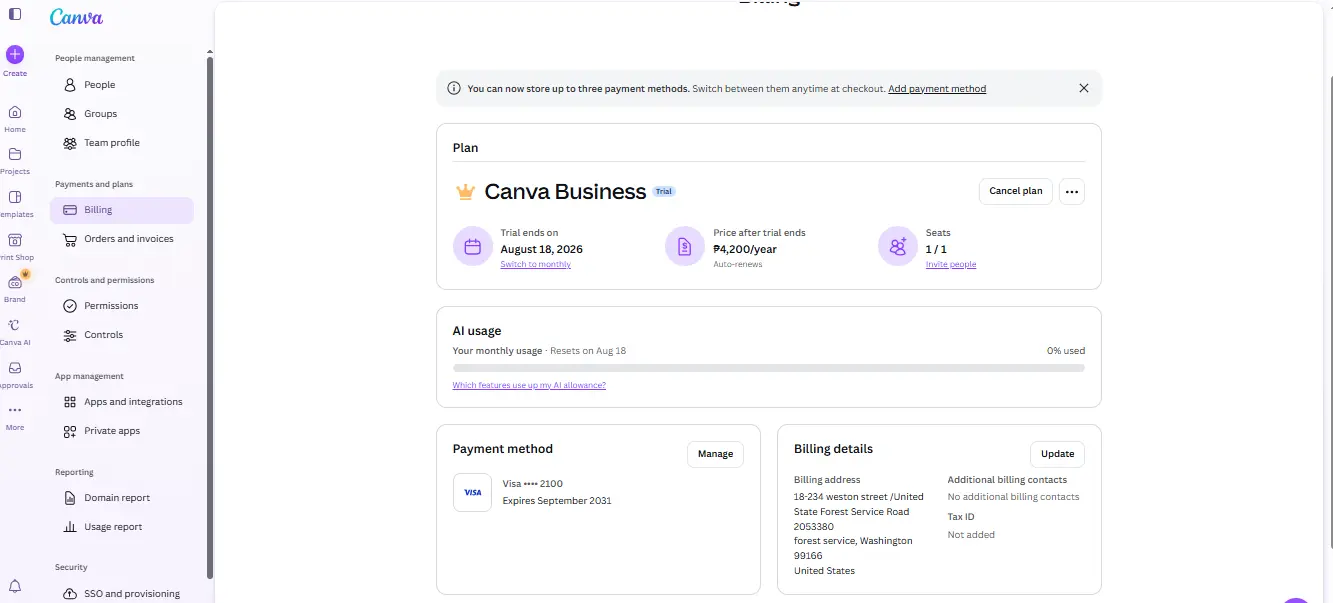Open the Projects folder icon

[15, 154]
